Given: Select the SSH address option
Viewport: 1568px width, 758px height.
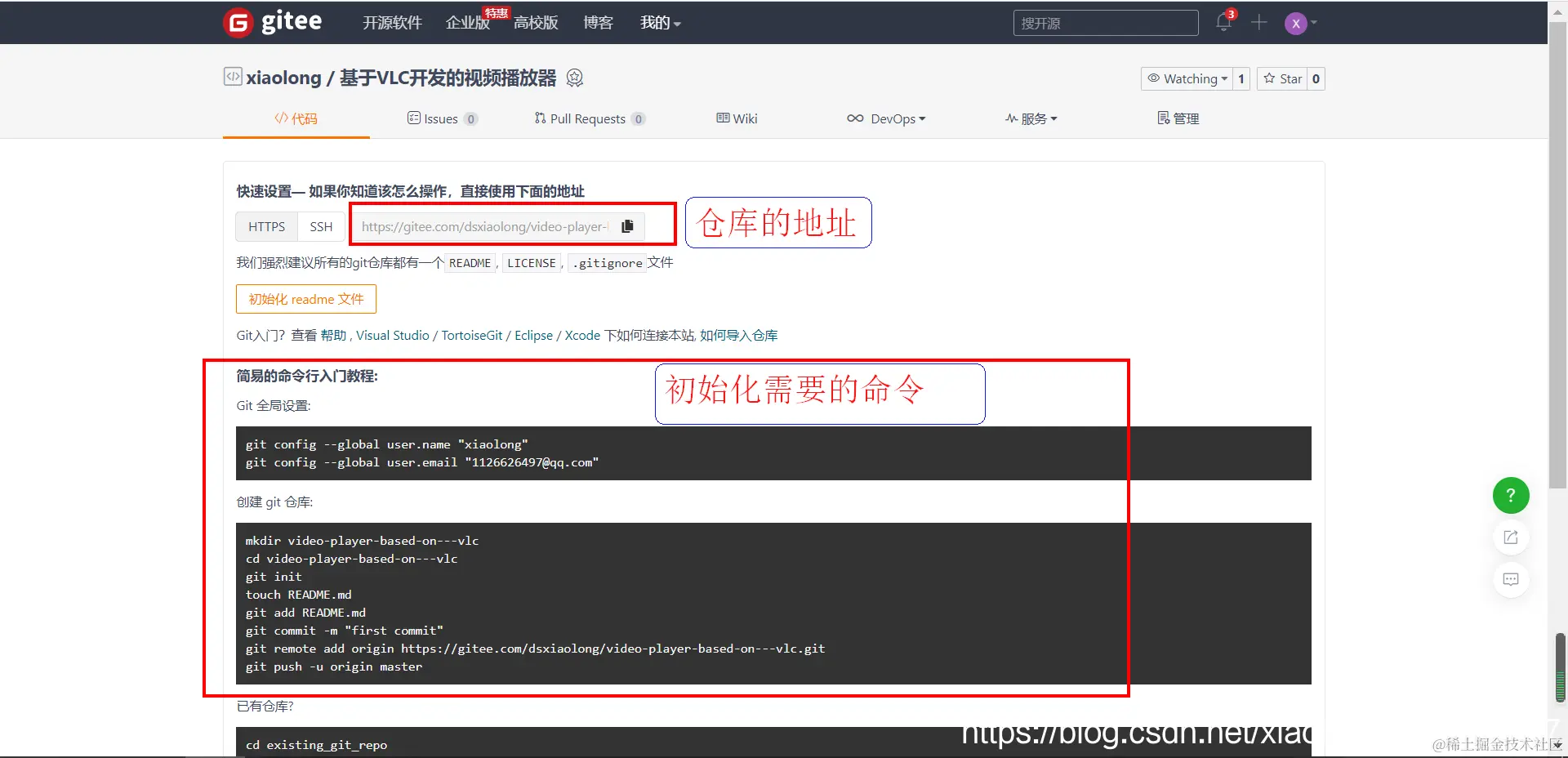Looking at the screenshot, I should pyautogui.click(x=321, y=226).
